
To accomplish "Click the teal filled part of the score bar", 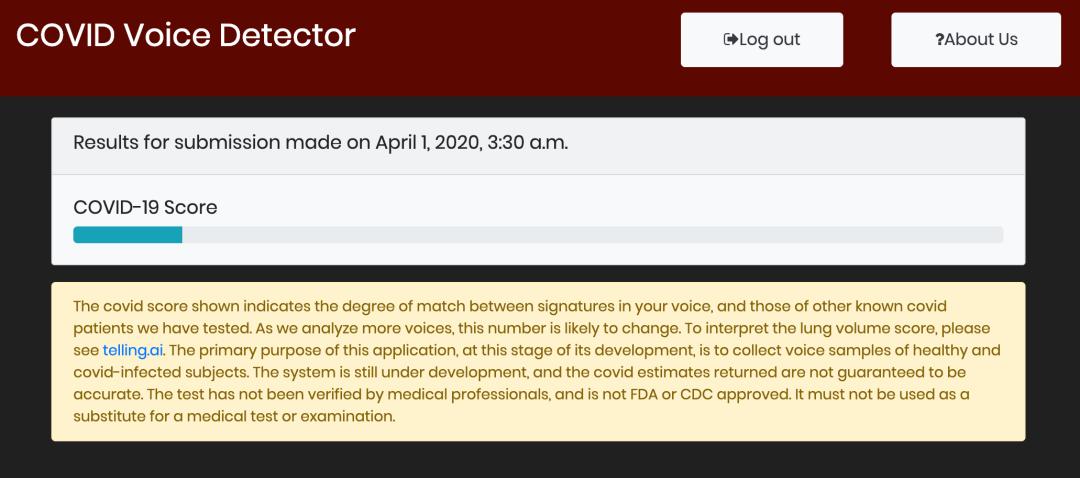I will [127, 235].
